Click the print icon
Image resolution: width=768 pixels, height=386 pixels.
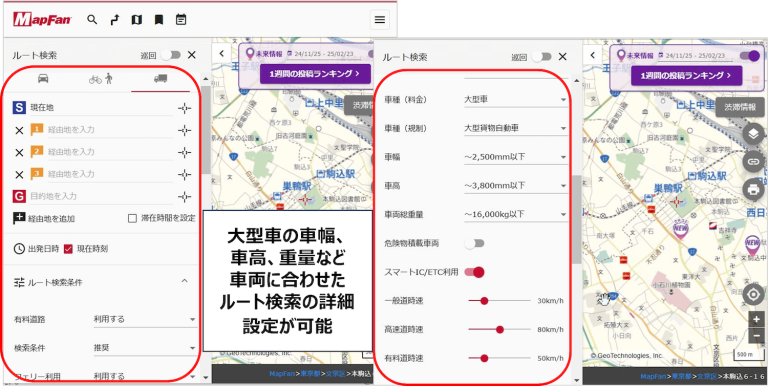coord(754,189)
